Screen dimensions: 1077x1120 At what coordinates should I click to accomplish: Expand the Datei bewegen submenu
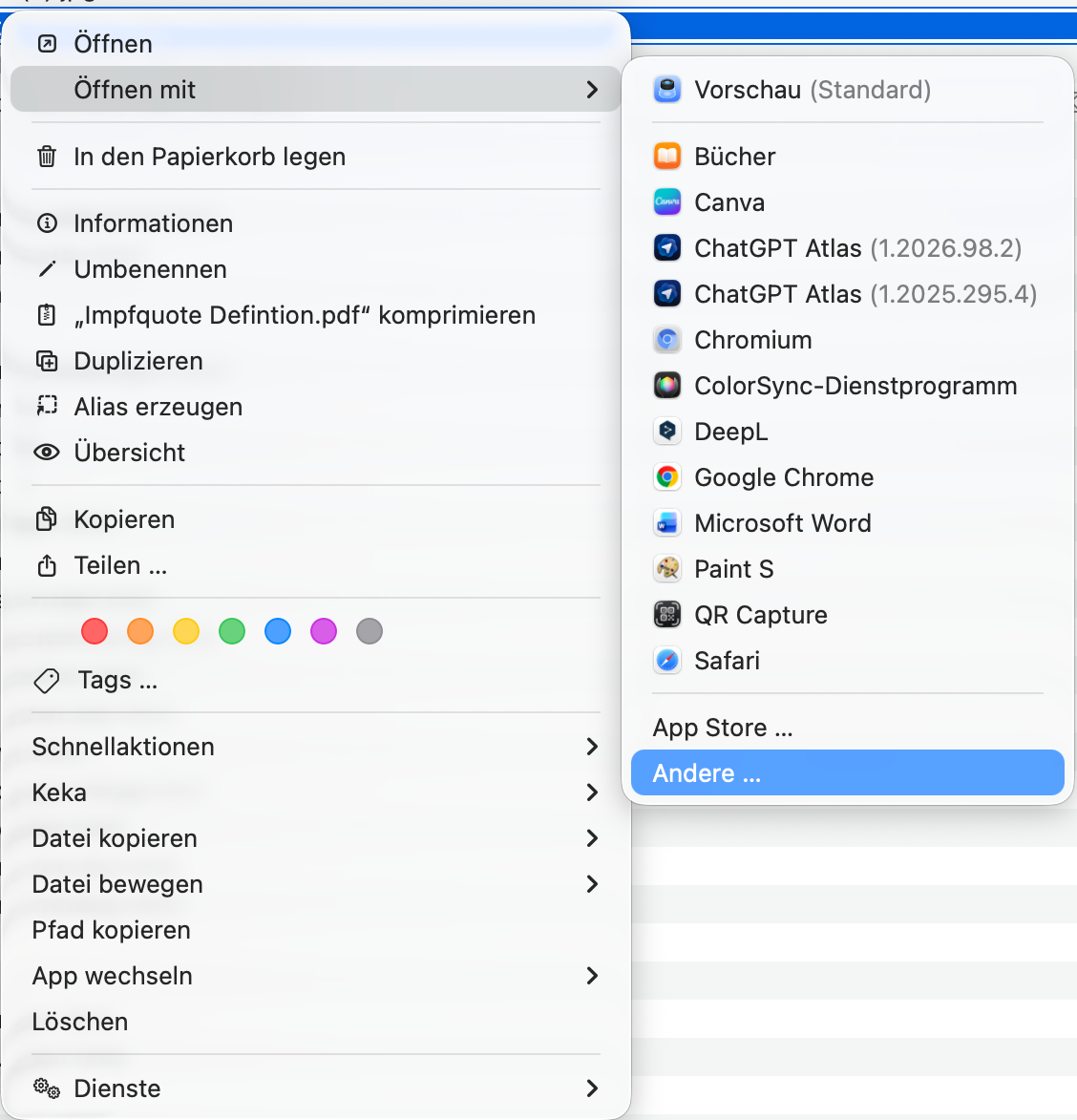(x=315, y=884)
